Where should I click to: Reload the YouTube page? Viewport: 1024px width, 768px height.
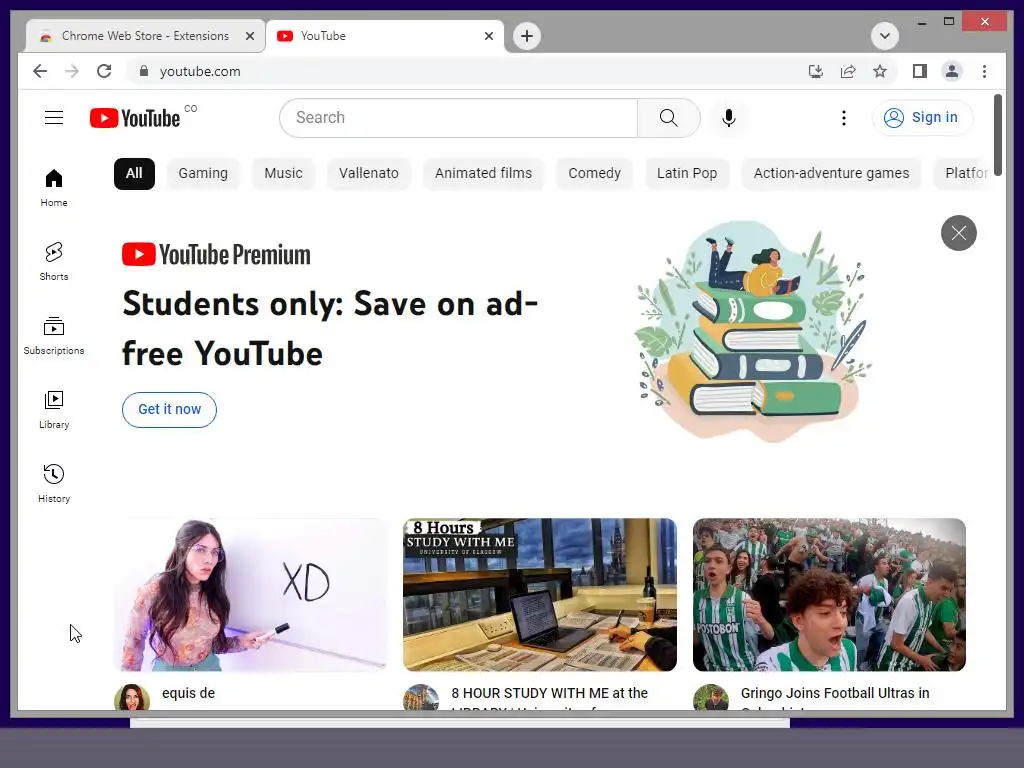coord(104,71)
